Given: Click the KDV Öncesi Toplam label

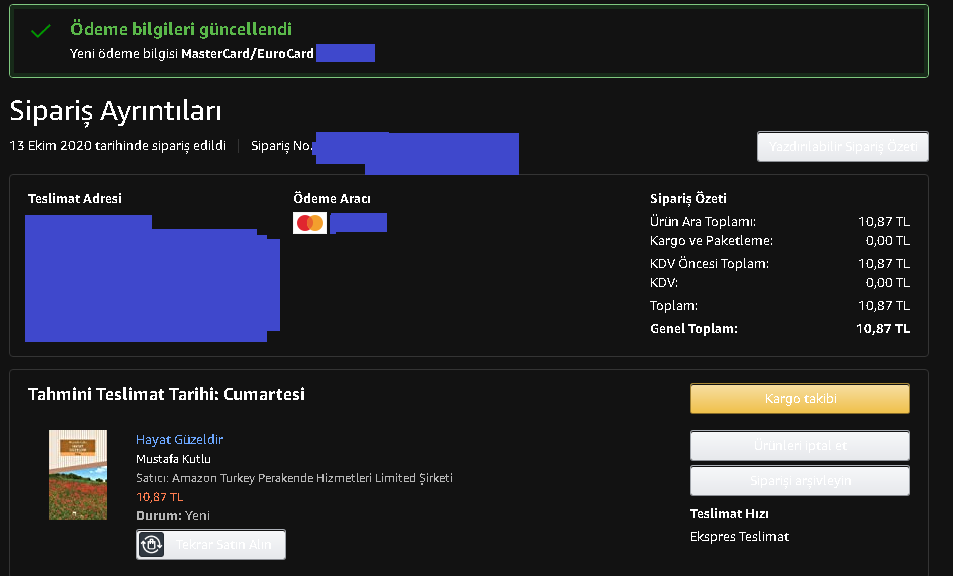Looking at the screenshot, I should pos(709,264).
